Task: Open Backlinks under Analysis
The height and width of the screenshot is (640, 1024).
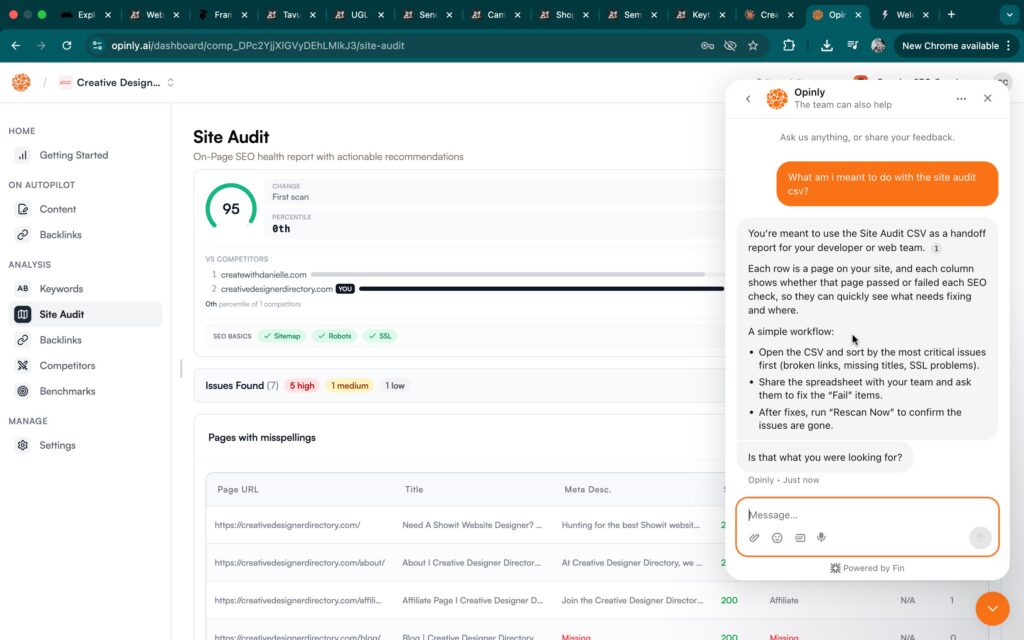Action: (x=60, y=340)
